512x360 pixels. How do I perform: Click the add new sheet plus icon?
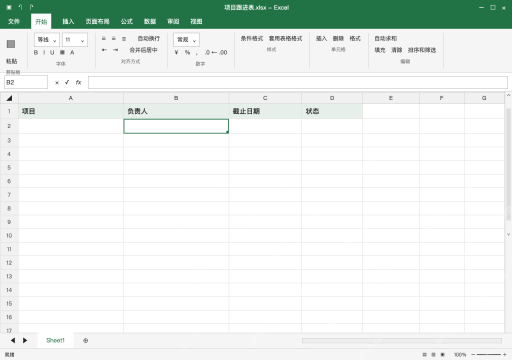point(86,341)
